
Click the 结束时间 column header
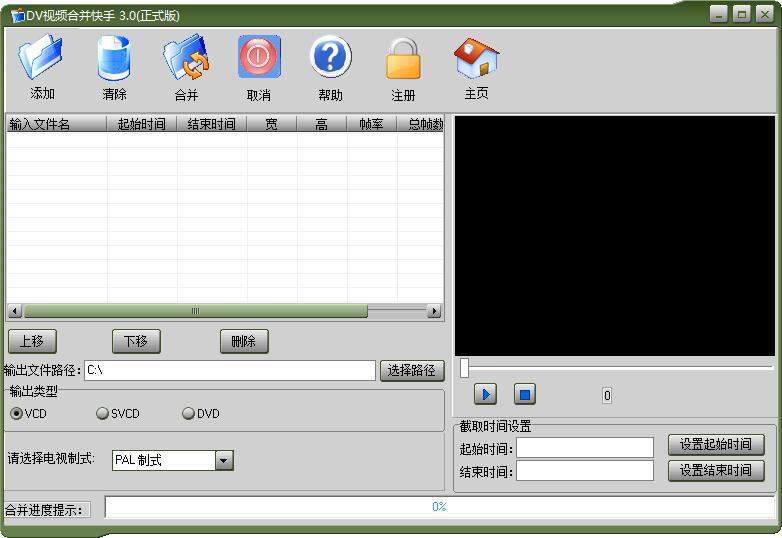[x=211, y=124]
